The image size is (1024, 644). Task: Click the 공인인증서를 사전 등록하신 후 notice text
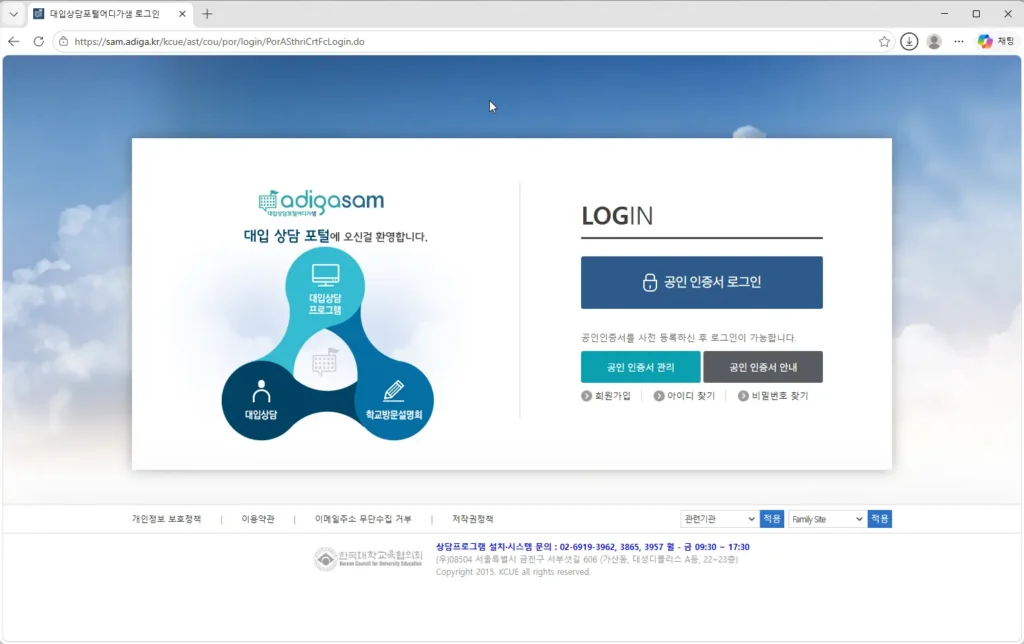[x=688, y=338]
